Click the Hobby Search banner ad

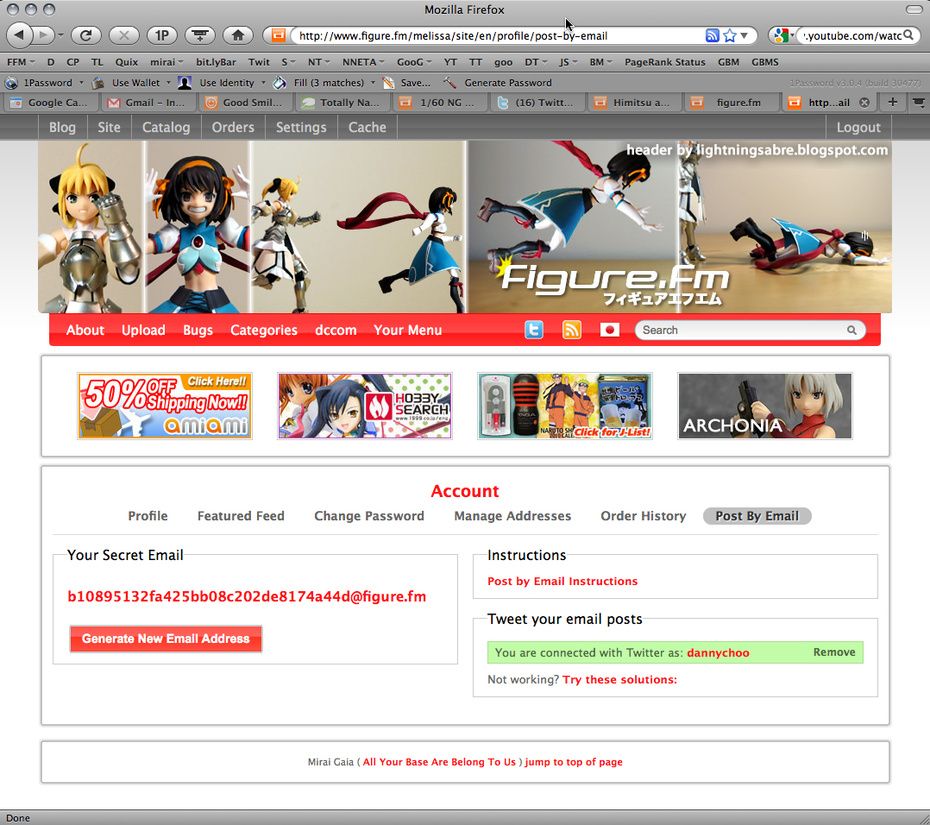tap(365, 406)
